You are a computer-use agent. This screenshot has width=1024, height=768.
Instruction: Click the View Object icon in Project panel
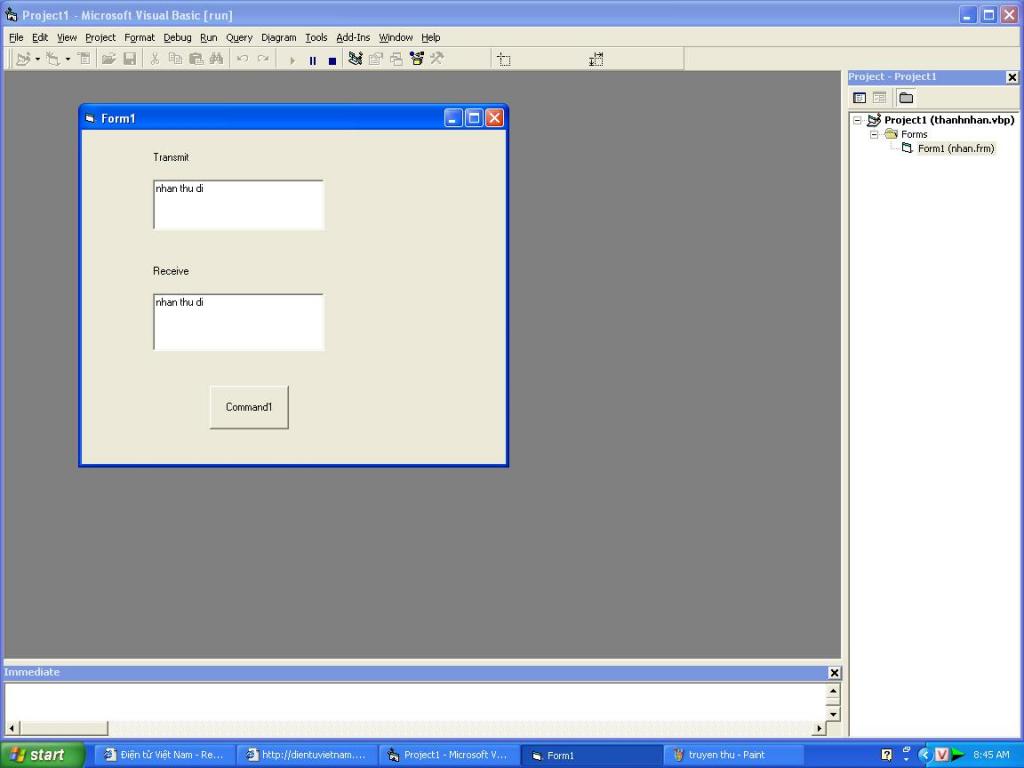click(880, 98)
